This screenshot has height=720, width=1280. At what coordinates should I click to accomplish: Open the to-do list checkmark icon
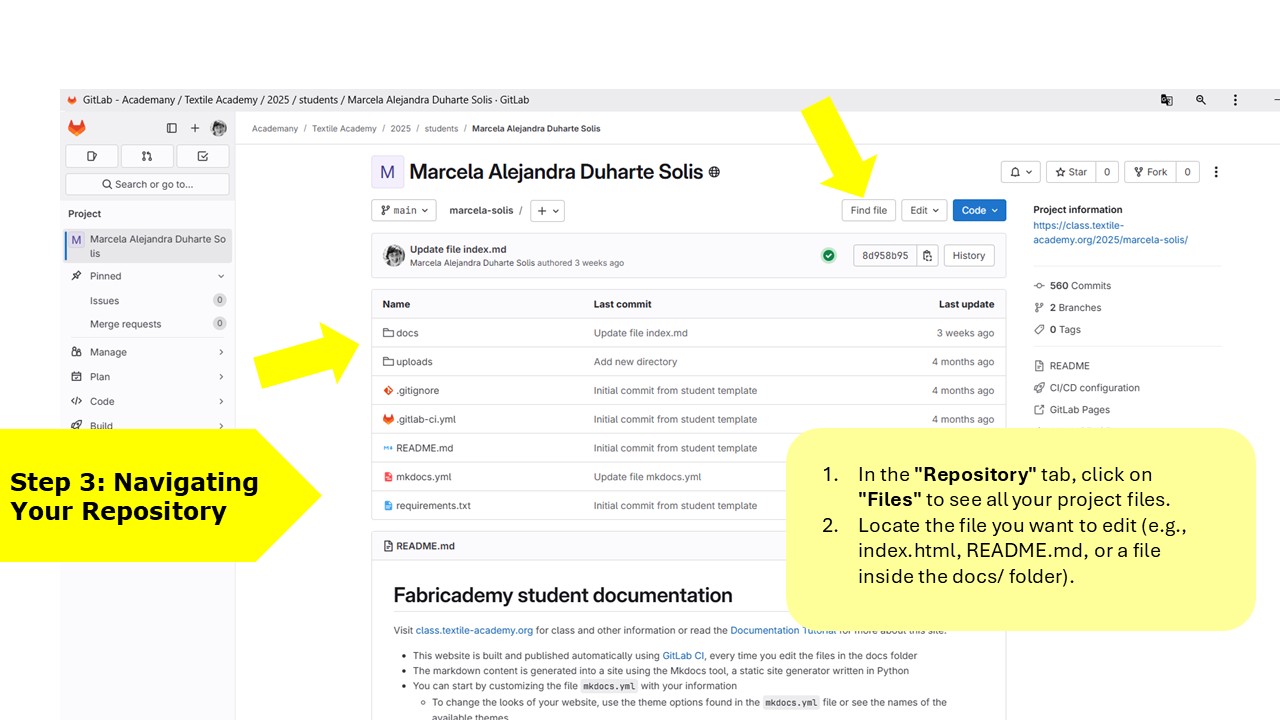coord(203,156)
